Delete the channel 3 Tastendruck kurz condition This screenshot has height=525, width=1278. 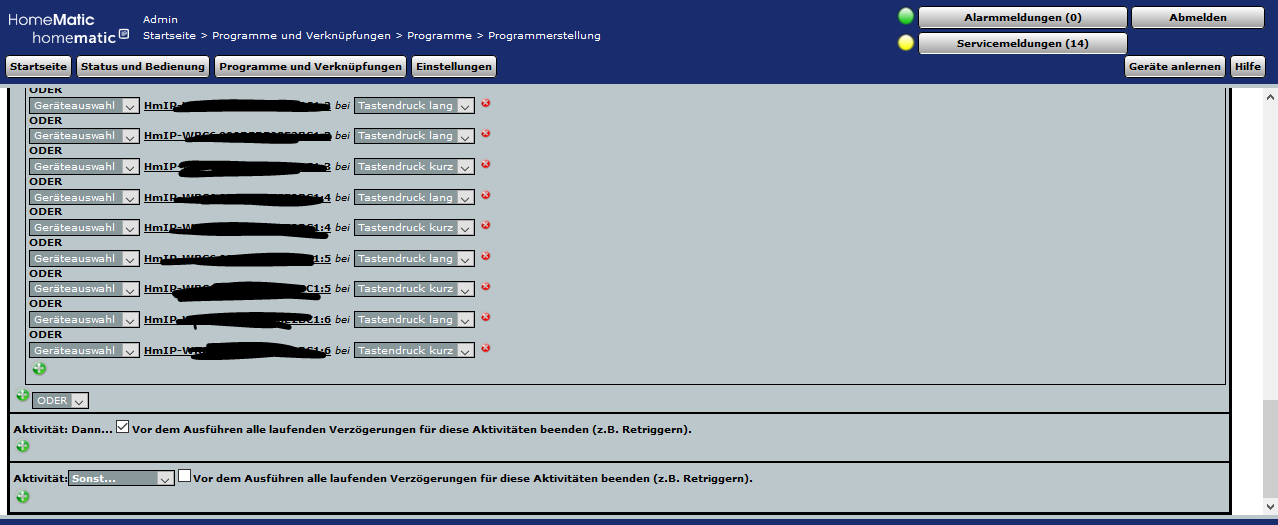pos(486,164)
